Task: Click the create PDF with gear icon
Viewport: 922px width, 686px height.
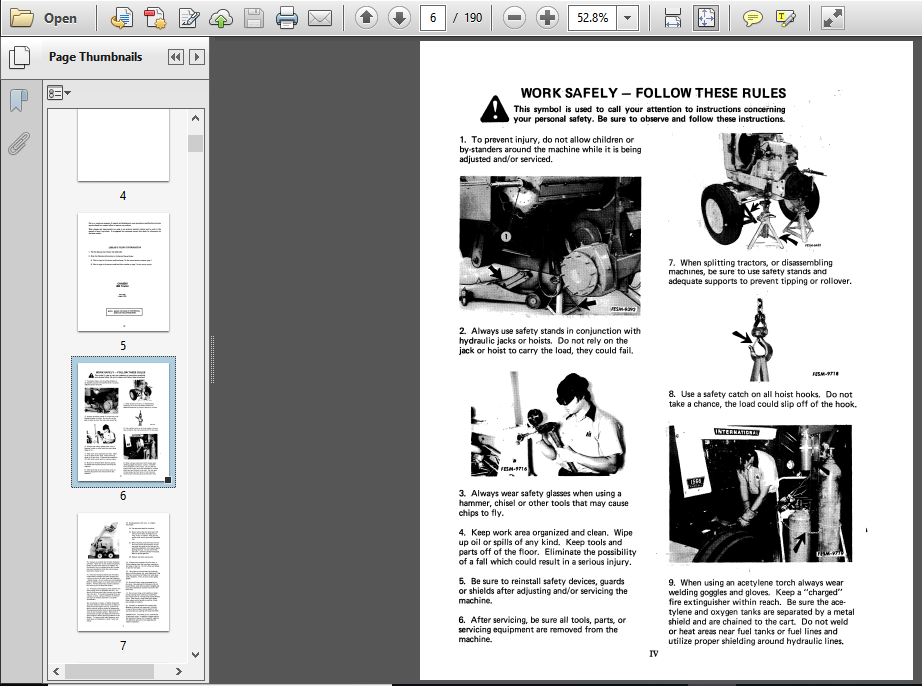Action: click(155, 18)
